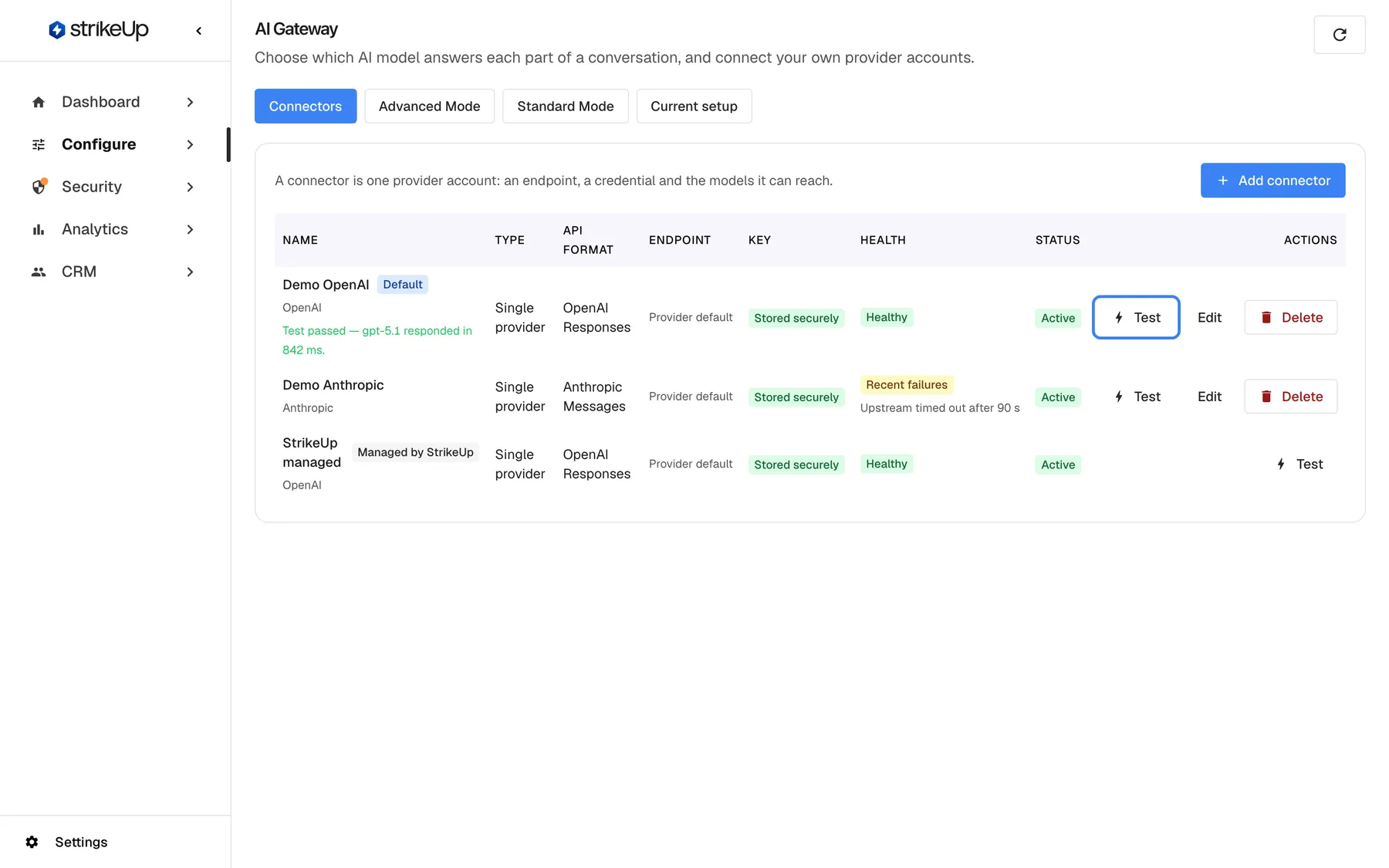The image size is (1389, 868).
Task: Open the Connectors tab
Action: [306, 106]
